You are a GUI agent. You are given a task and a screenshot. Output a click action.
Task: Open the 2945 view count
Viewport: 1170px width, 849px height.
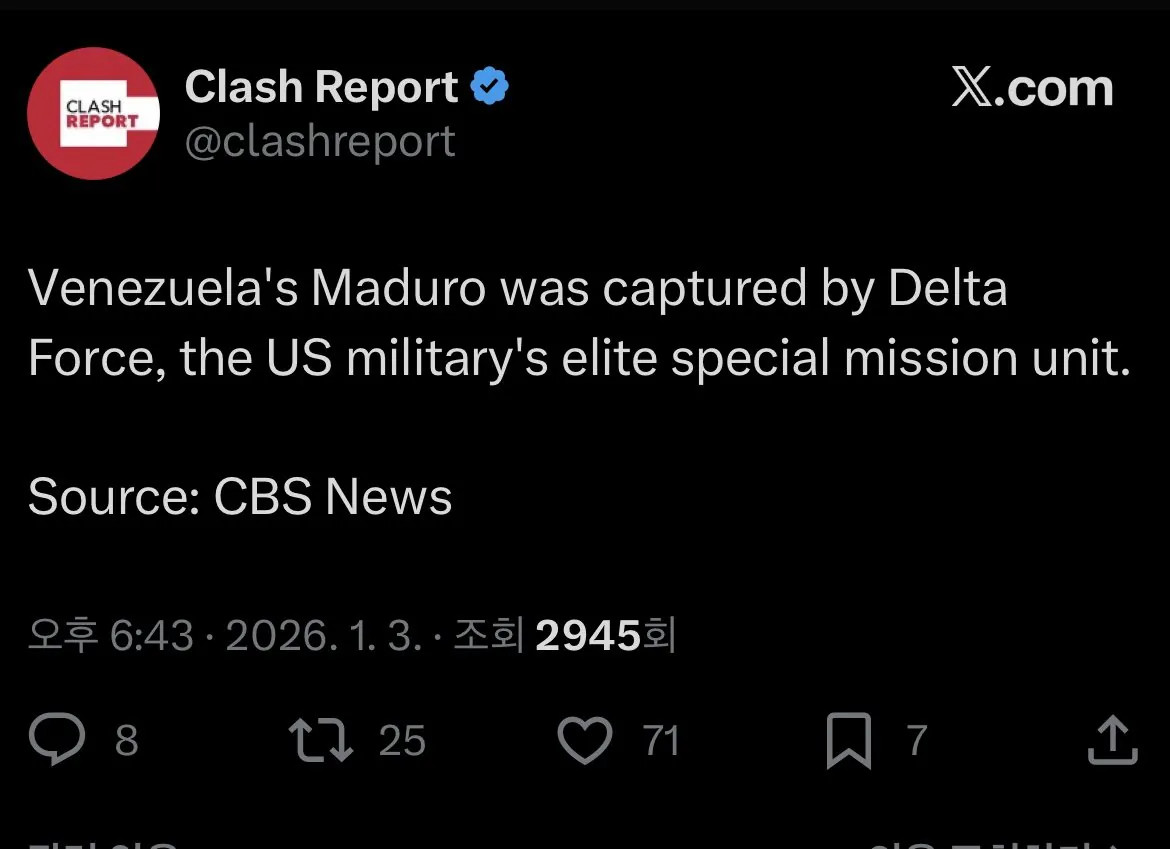(587, 635)
